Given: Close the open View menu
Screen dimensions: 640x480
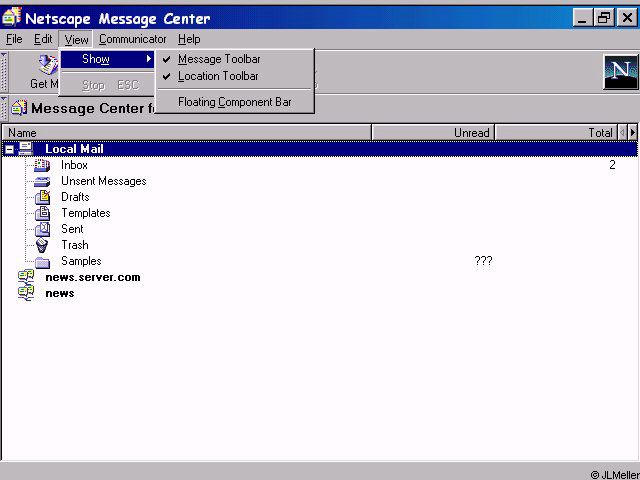Looking at the screenshot, I should click(x=76, y=40).
